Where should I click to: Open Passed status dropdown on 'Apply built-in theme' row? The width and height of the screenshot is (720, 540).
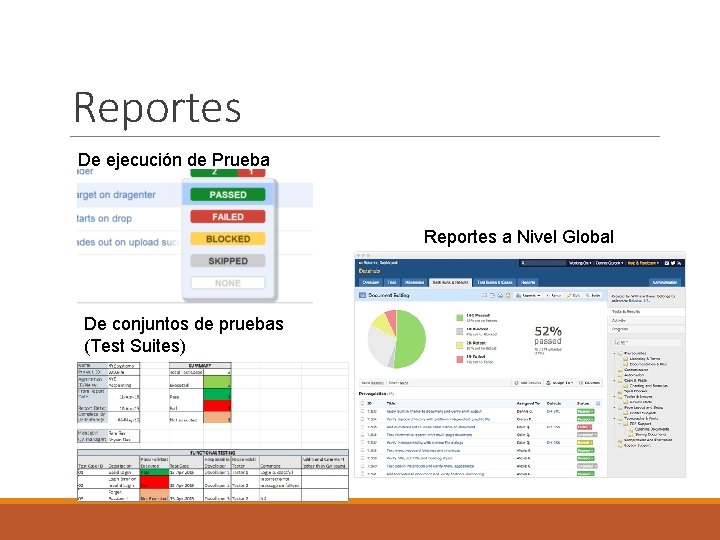coord(585,411)
